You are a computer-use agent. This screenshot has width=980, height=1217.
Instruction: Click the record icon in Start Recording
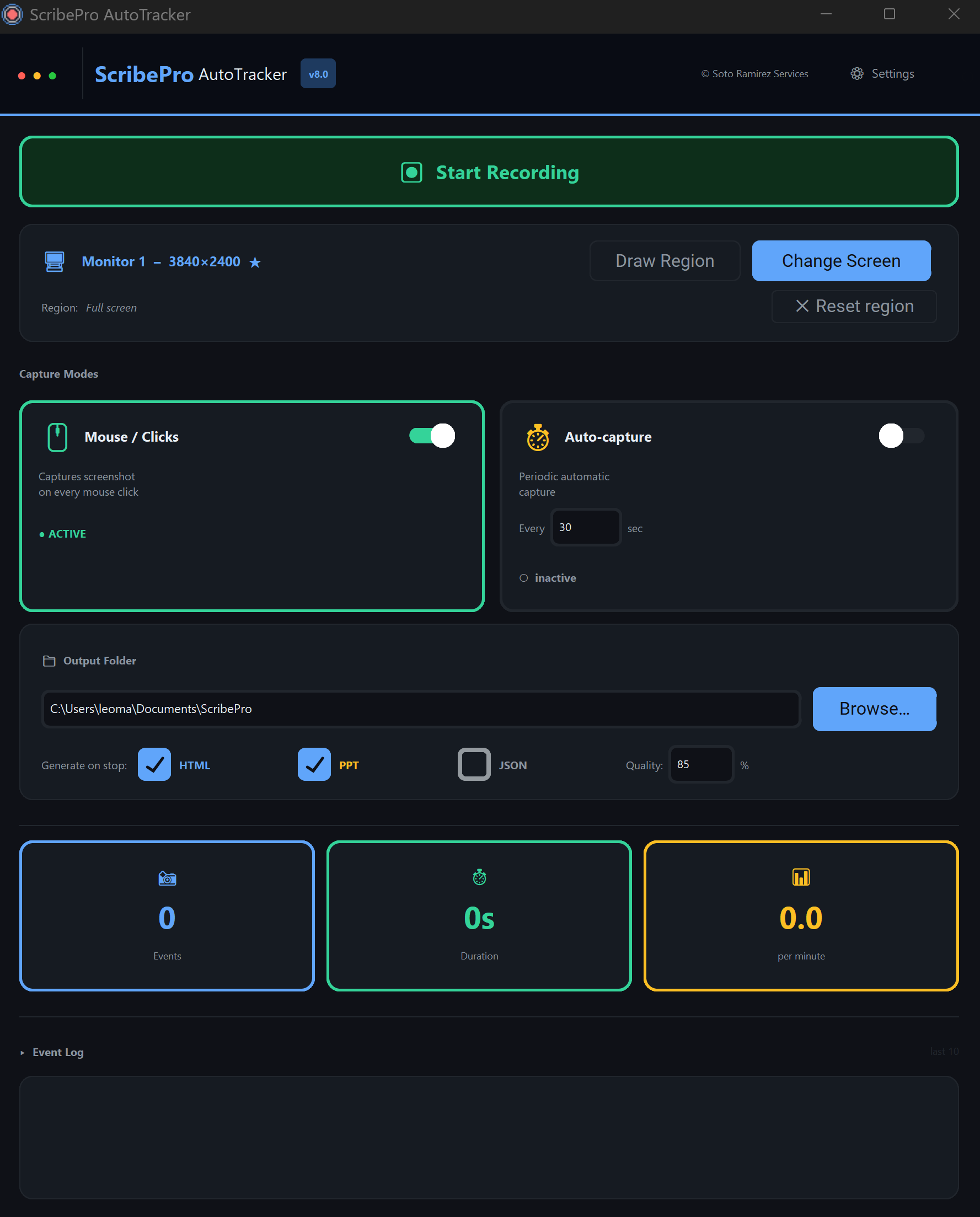[x=411, y=172]
